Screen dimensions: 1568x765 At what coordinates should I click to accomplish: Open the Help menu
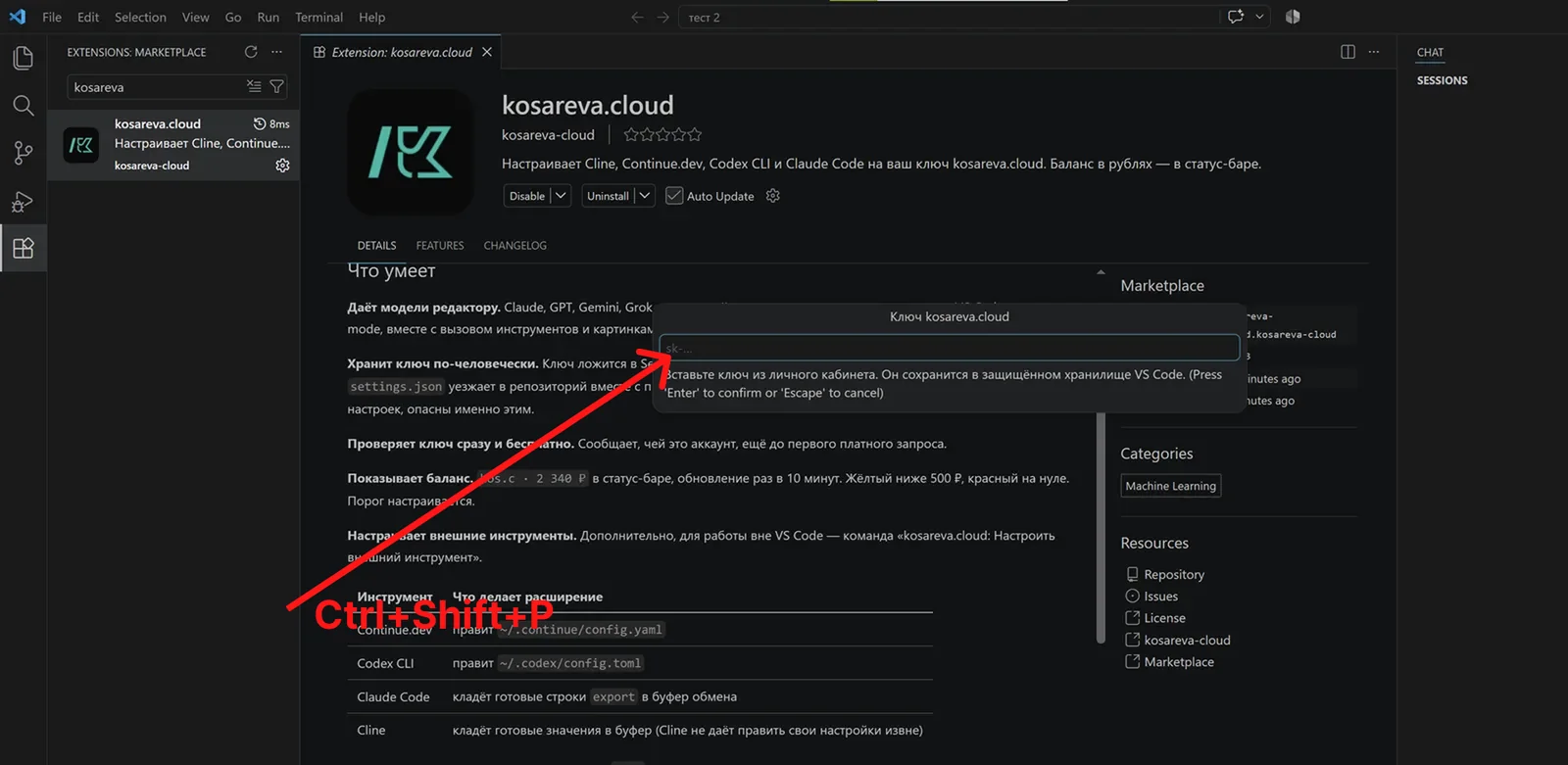[371, 17]
